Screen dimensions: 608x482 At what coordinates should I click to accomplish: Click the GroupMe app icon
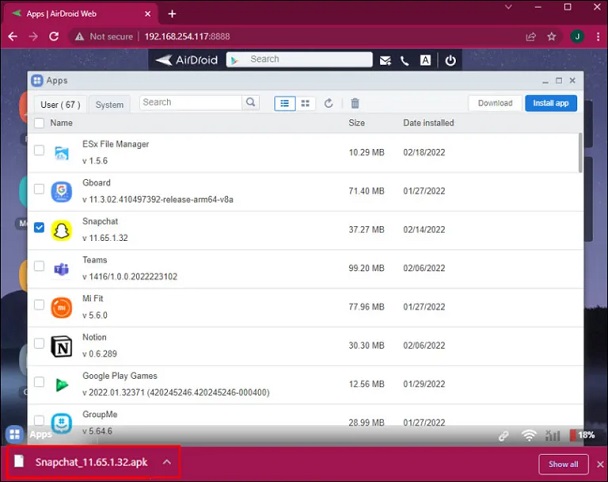coord(61,423)
